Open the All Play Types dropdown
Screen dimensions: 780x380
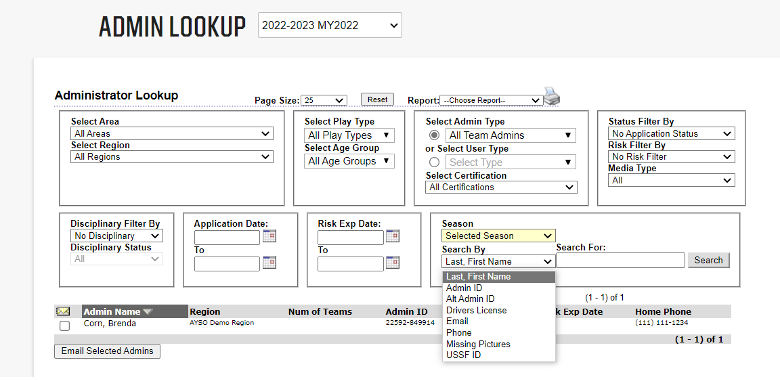point(349,135)
